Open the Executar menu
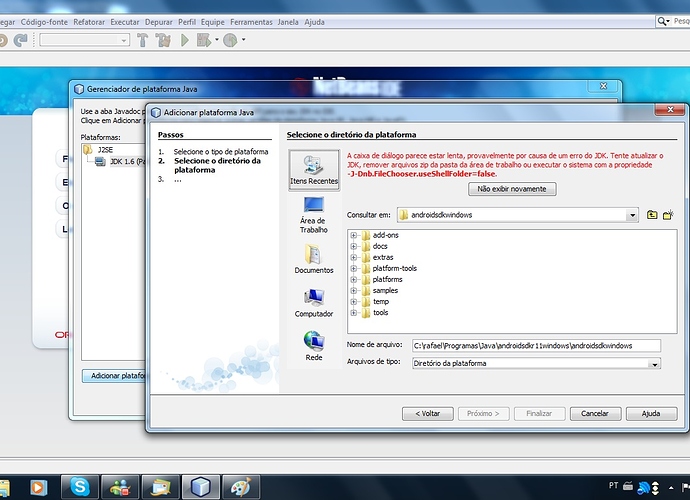Screen dimensions: 690x500 pyautogui.click(x=125, y=22)
